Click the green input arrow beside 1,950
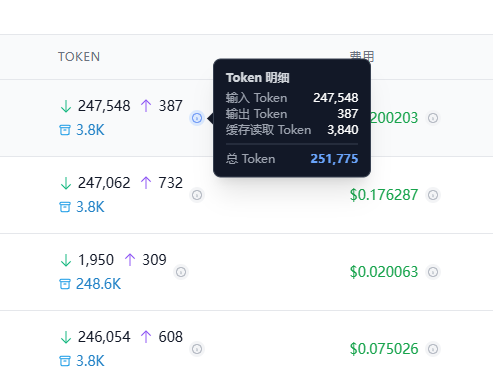 pyautogui.click(x=66, y=260)
